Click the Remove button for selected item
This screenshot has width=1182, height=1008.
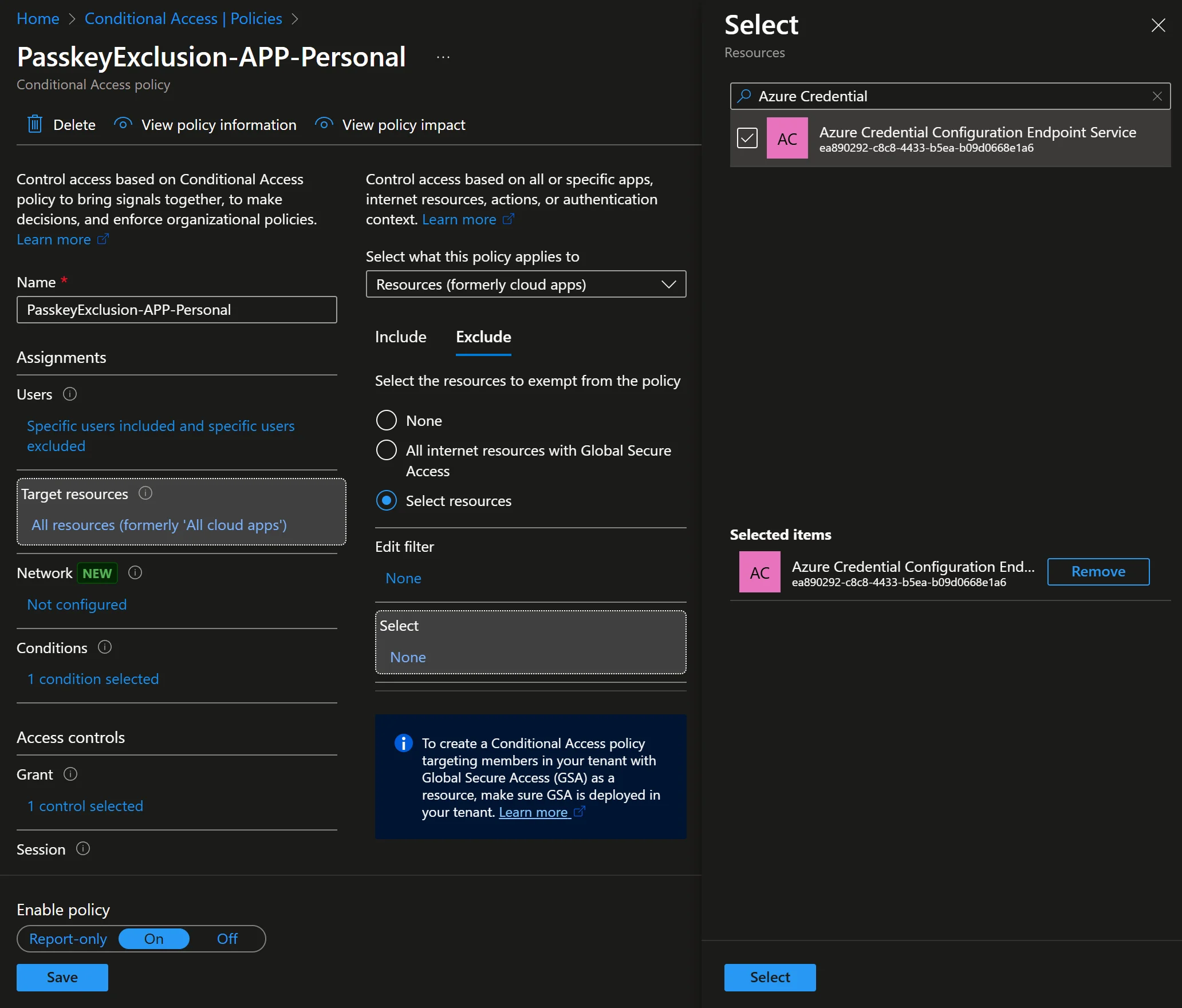(1098, 571)
